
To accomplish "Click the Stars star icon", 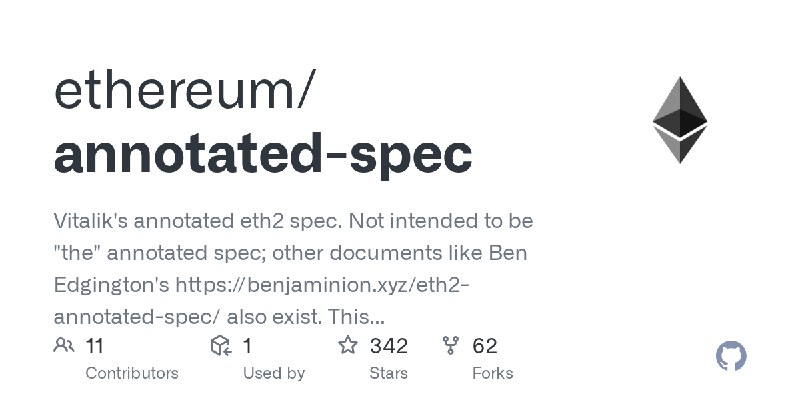I will tap(348, 346).
